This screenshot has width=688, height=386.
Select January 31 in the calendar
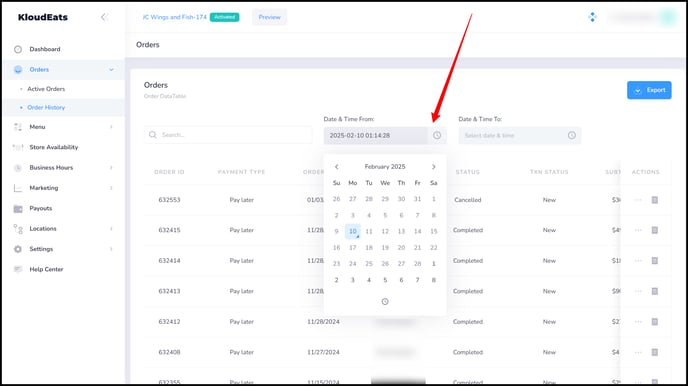[x=417, y=199]
